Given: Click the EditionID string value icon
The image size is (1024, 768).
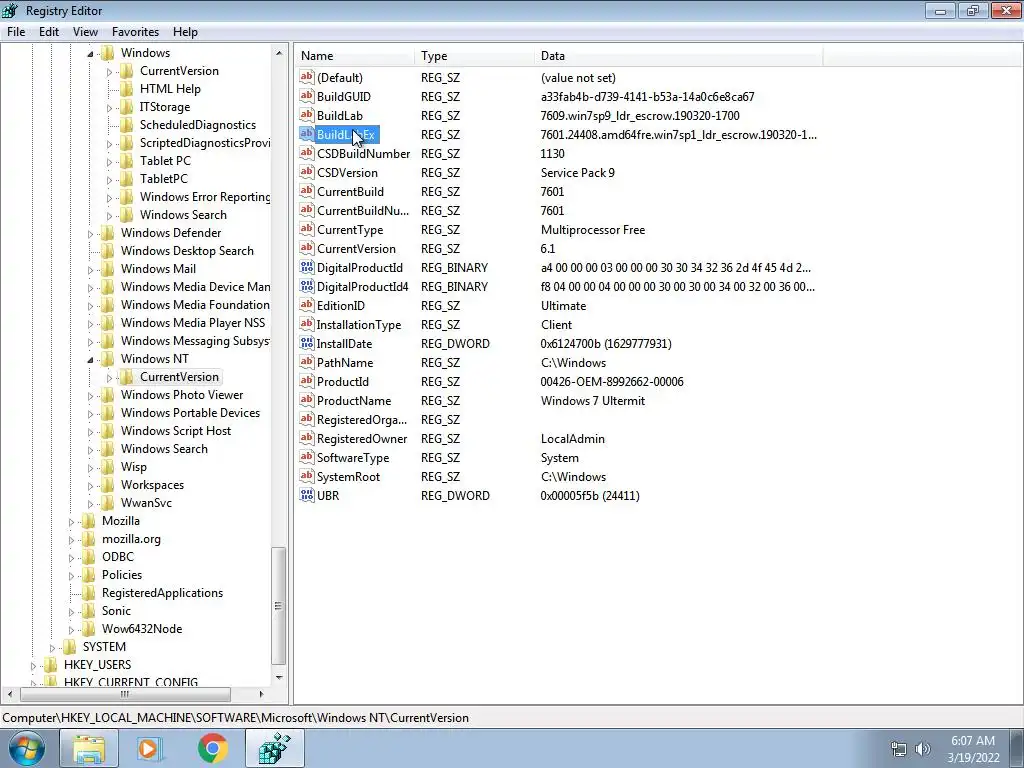Looking at the screenshot, I should (x=306, y=305).
